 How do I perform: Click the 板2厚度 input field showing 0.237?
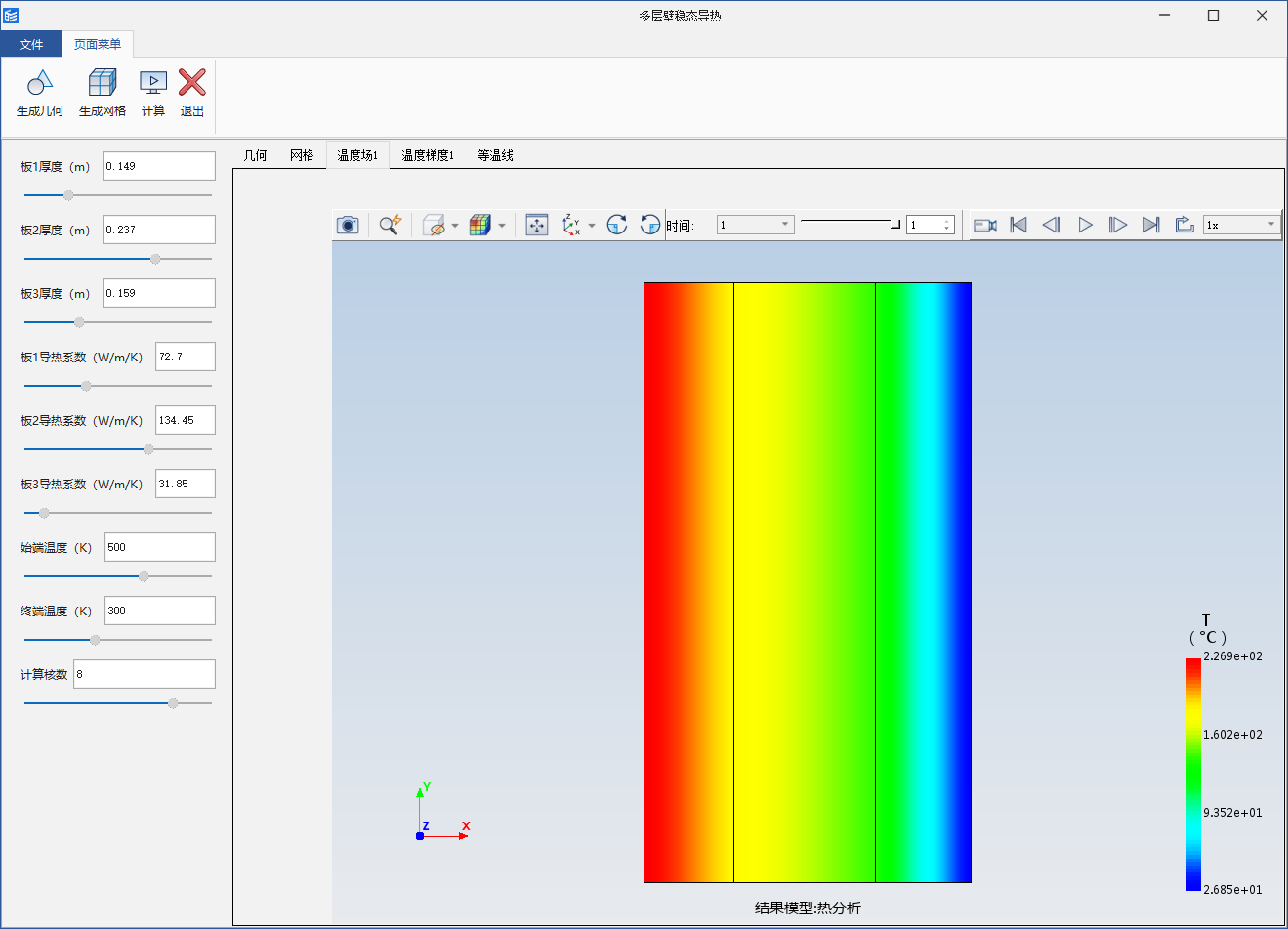point(159,230)
